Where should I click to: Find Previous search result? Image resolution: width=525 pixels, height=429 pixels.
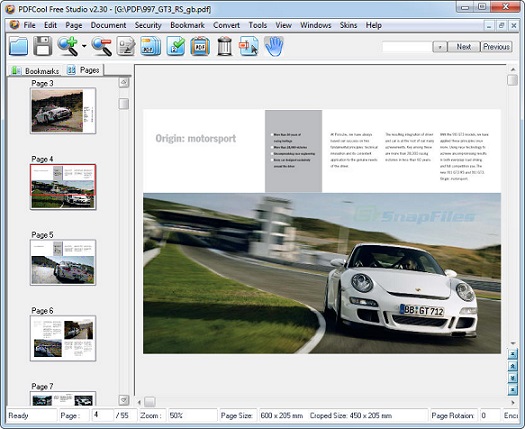click(496, 47)
